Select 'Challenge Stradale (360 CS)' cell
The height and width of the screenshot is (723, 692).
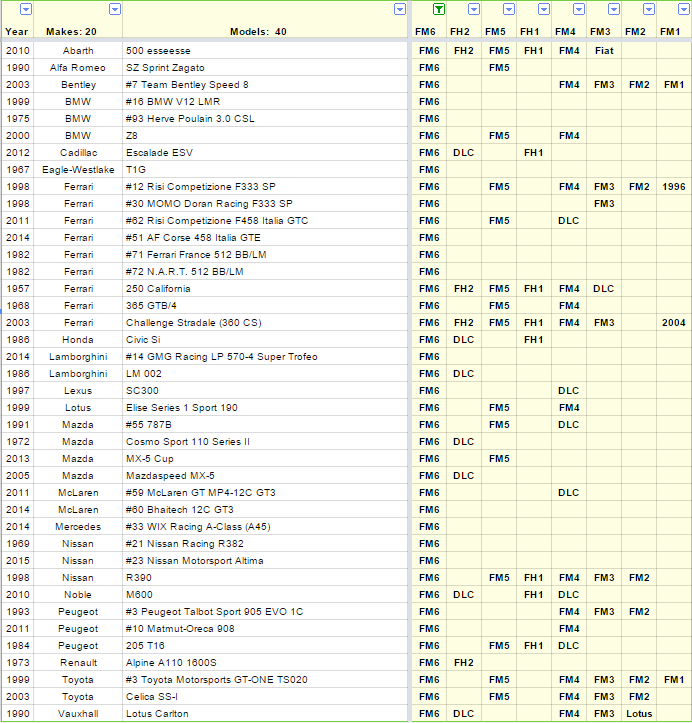tap(265, 323)
